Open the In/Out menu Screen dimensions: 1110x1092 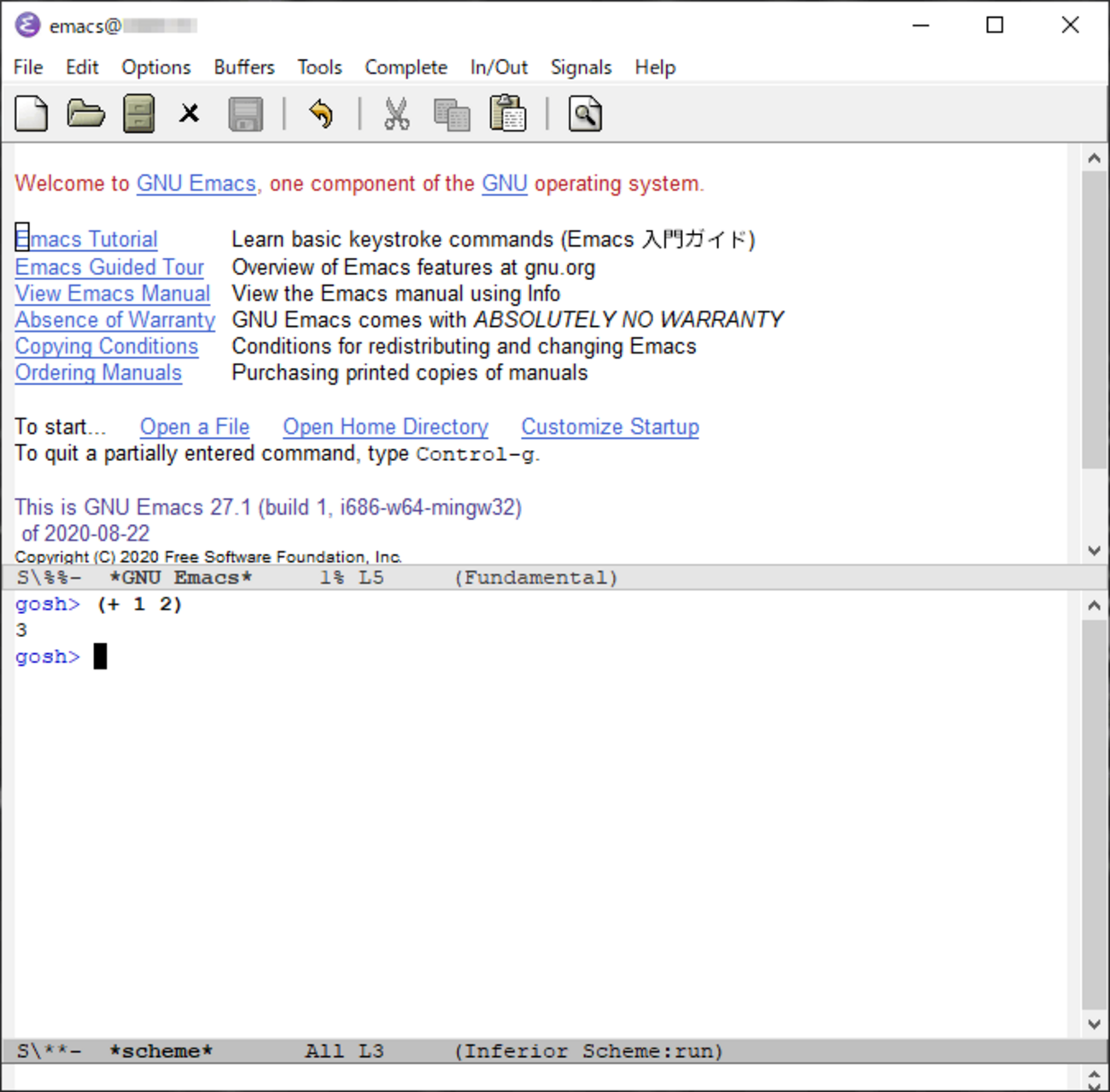499,67
